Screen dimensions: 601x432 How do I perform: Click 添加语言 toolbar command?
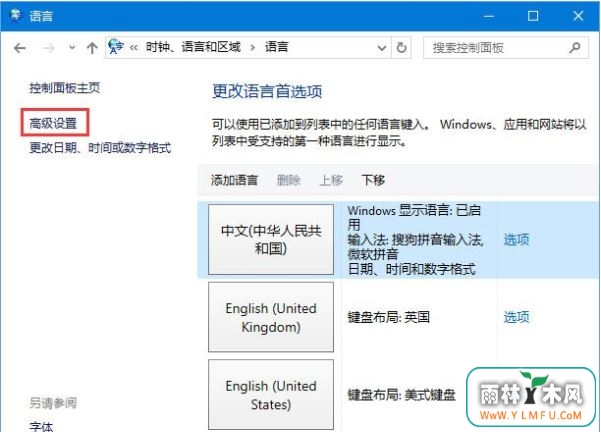[234, 180]
